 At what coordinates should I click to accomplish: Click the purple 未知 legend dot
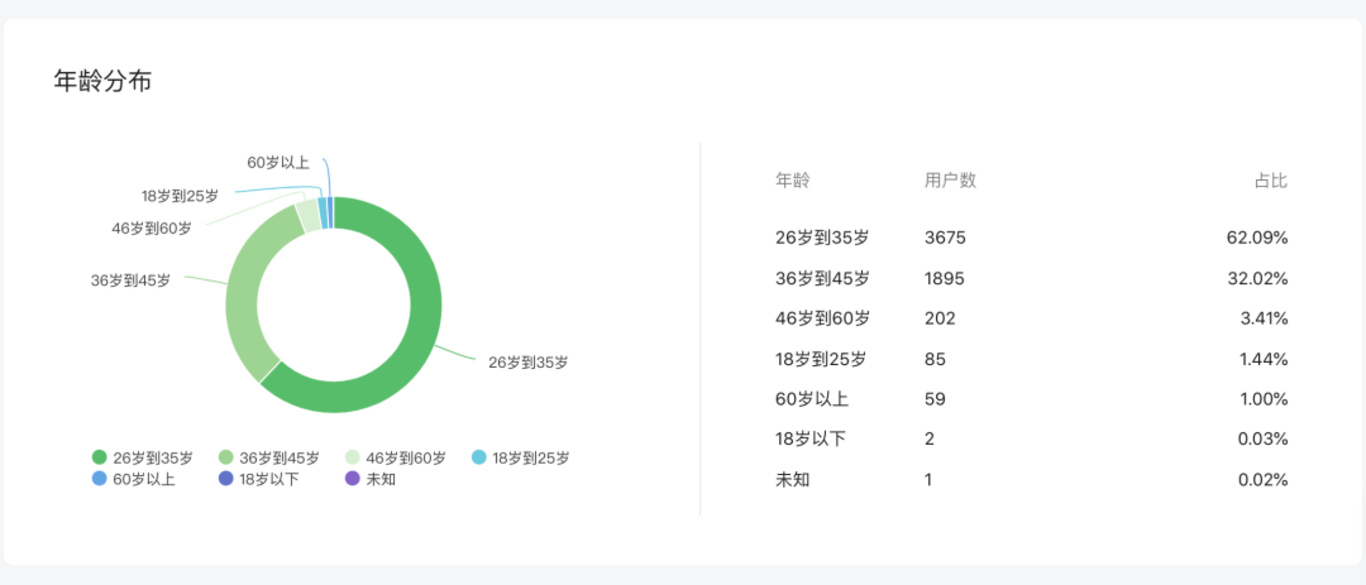pos(352,479)
